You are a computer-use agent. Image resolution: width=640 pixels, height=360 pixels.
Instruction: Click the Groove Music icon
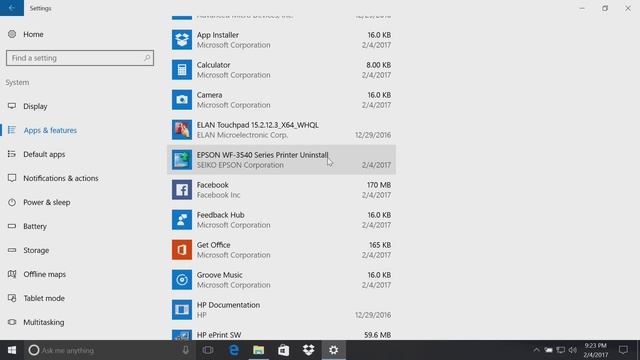(182, 280)
